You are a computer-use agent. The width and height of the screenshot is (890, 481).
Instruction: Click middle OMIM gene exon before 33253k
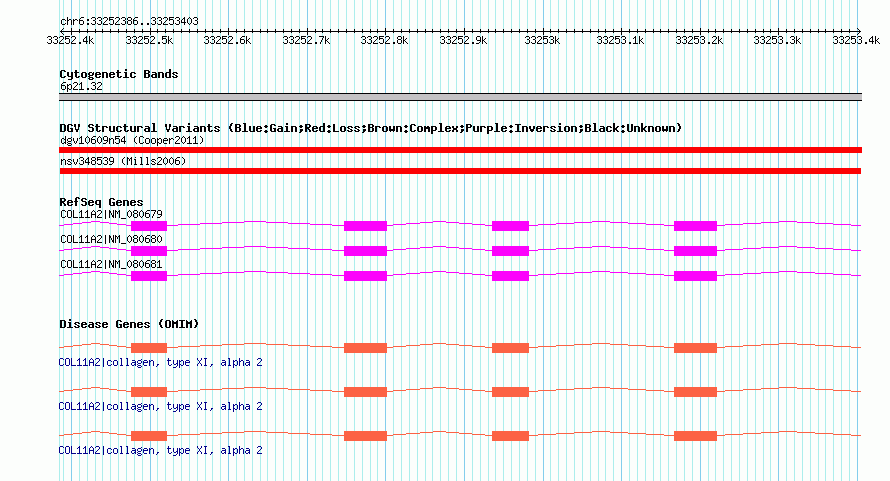pyautogui.click(x=510, y=392)
